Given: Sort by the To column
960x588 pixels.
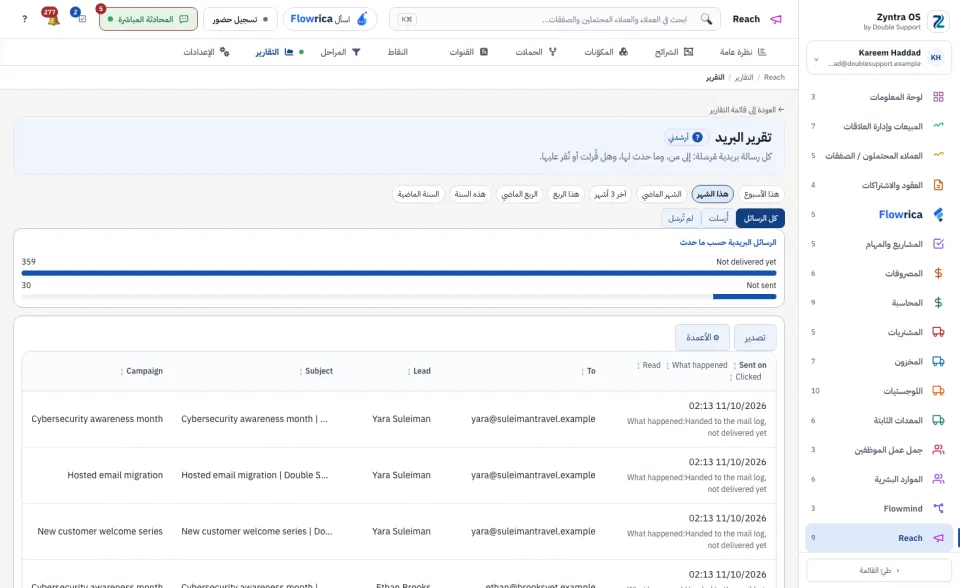Looking at the screenshot, I should coord(588,371).
